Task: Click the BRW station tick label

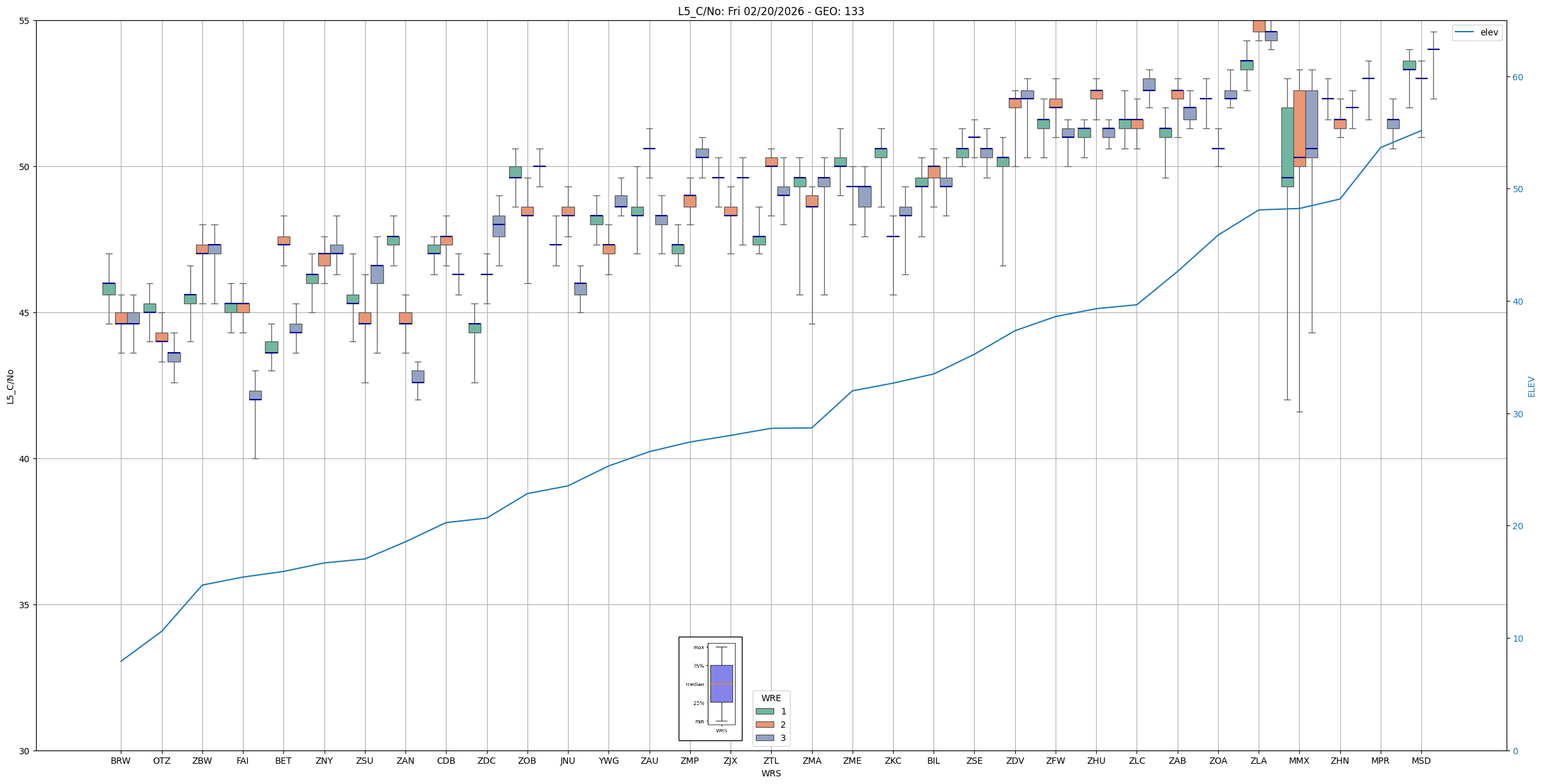Action: (x=120, y=761)
